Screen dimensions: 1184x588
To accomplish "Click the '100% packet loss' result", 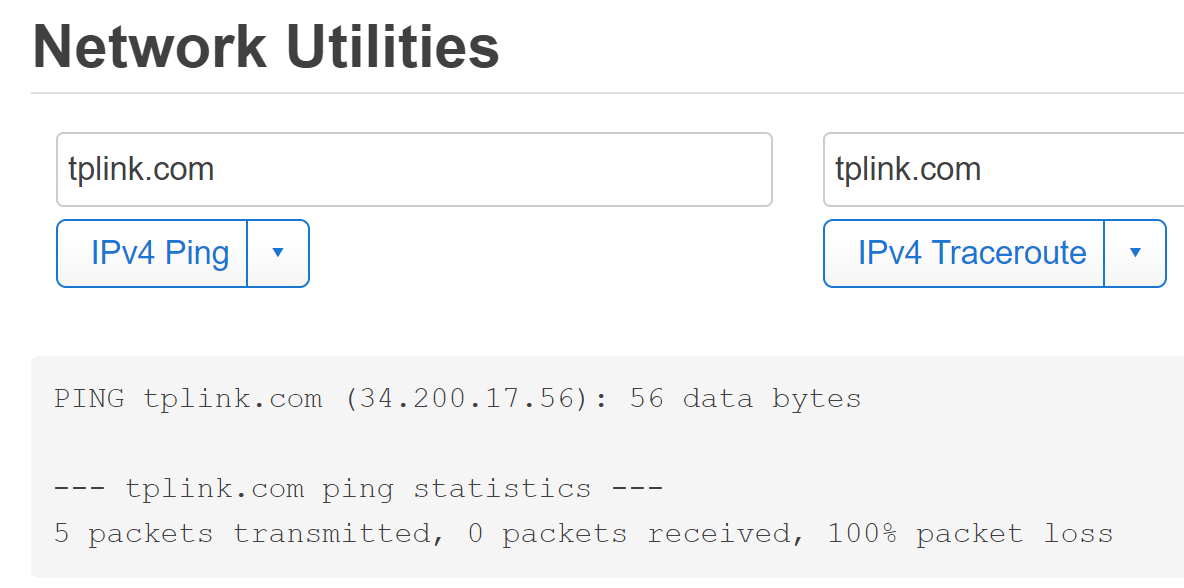I will 969,534.
